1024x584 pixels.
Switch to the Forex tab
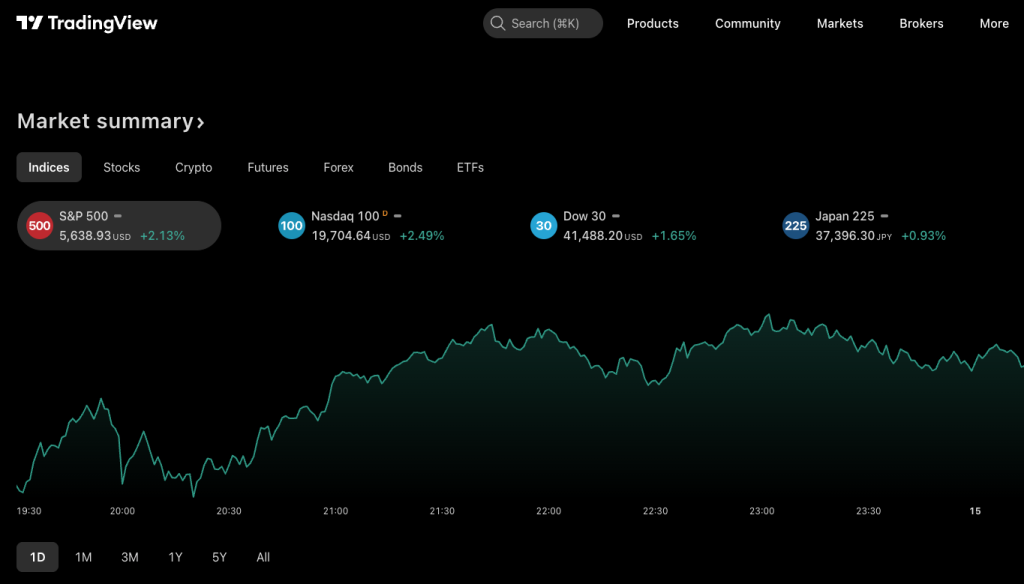pyautogui.click(x=338, y=167)
